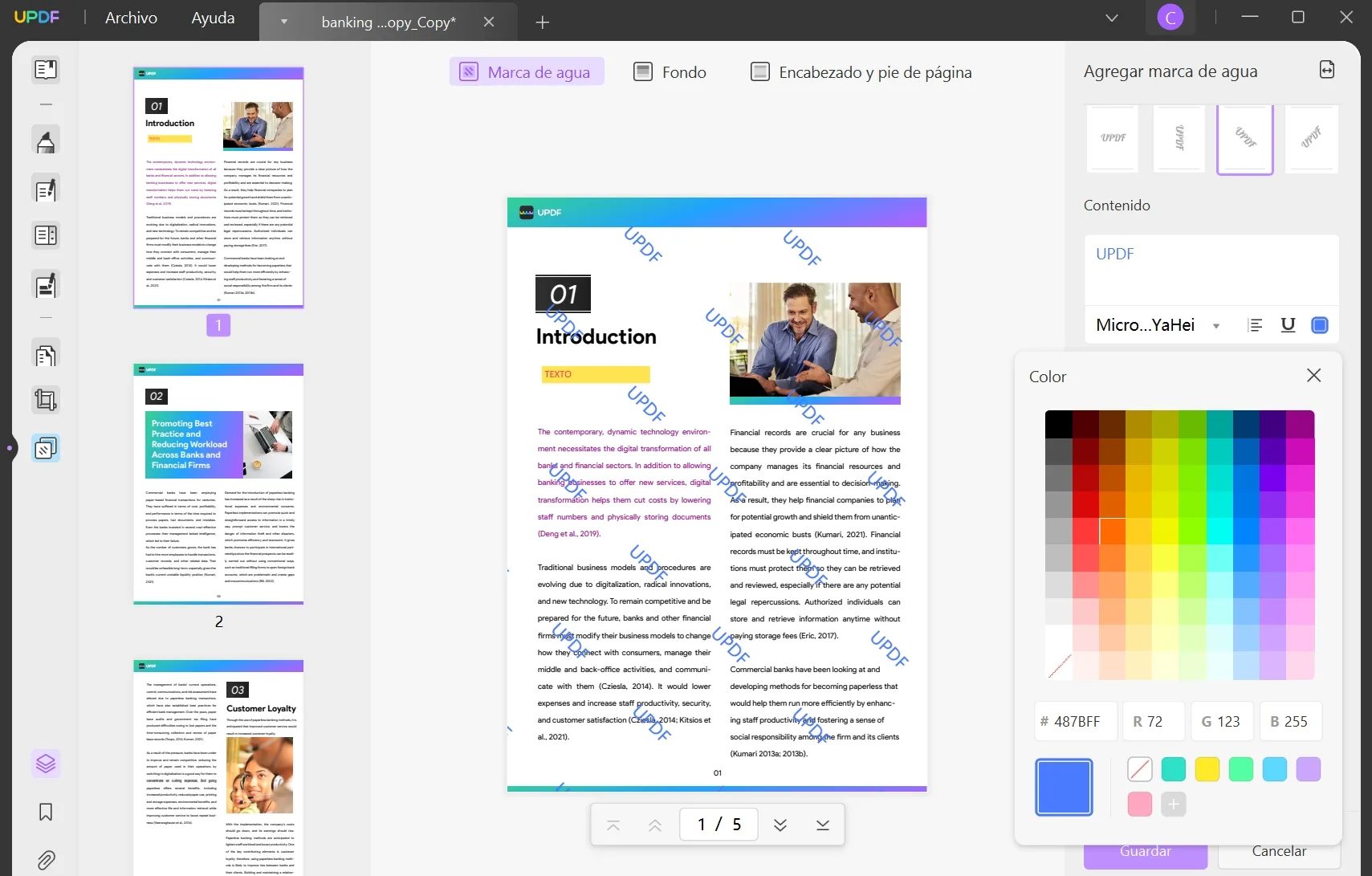Close the Color picker panel

pyautogui.click(x=1313, y=376)
